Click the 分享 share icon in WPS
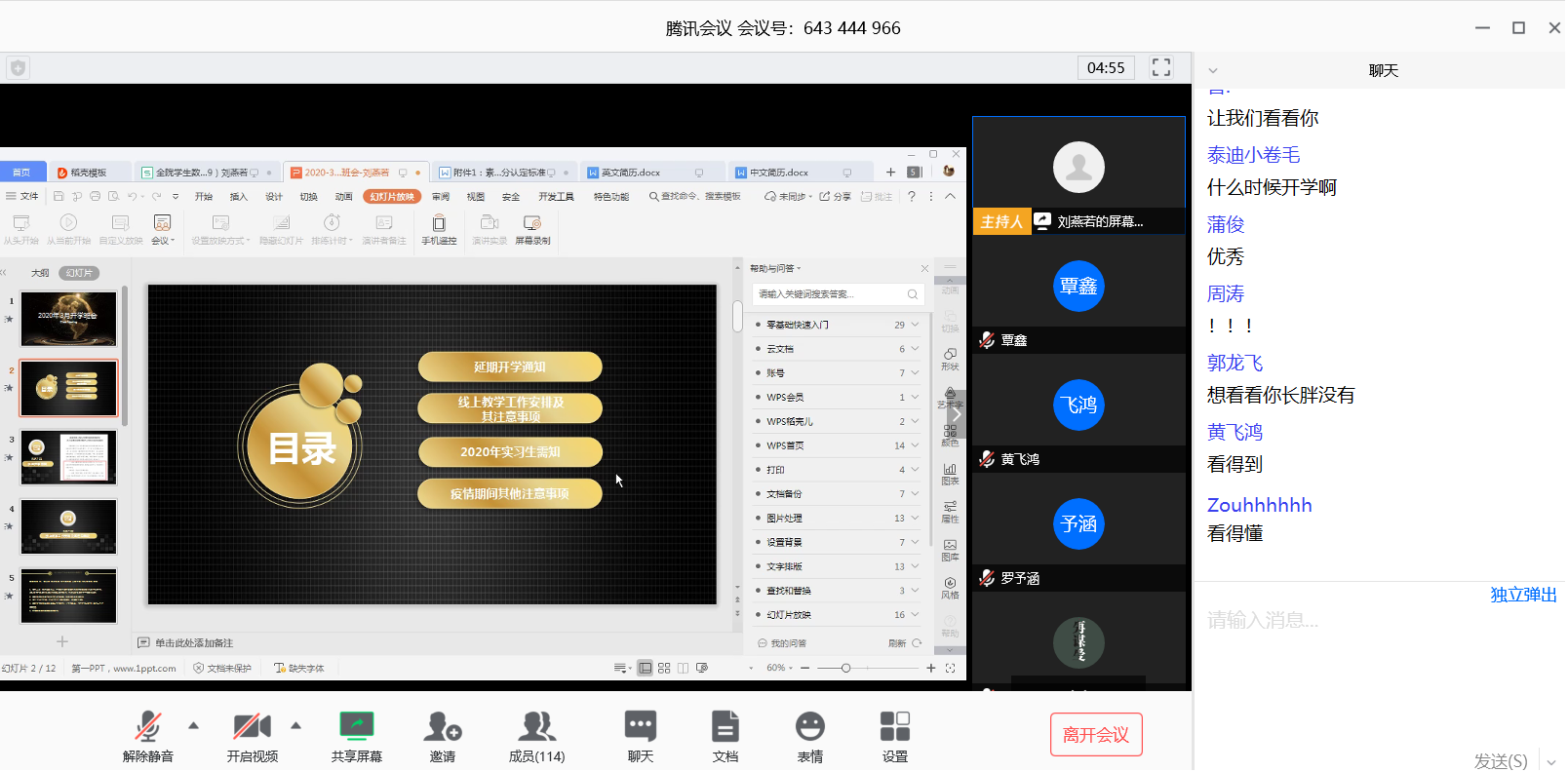Image resolution: width=1568 pixels, height=772 pixels. (x=835, y=197)
